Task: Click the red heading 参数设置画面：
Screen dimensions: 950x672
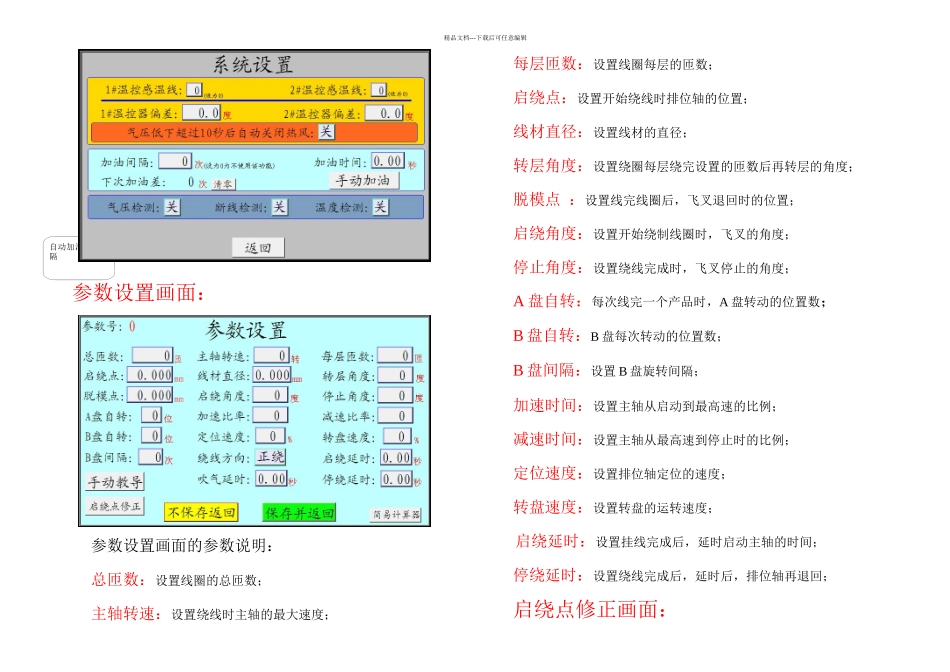Action: click(x=139, y=293)
